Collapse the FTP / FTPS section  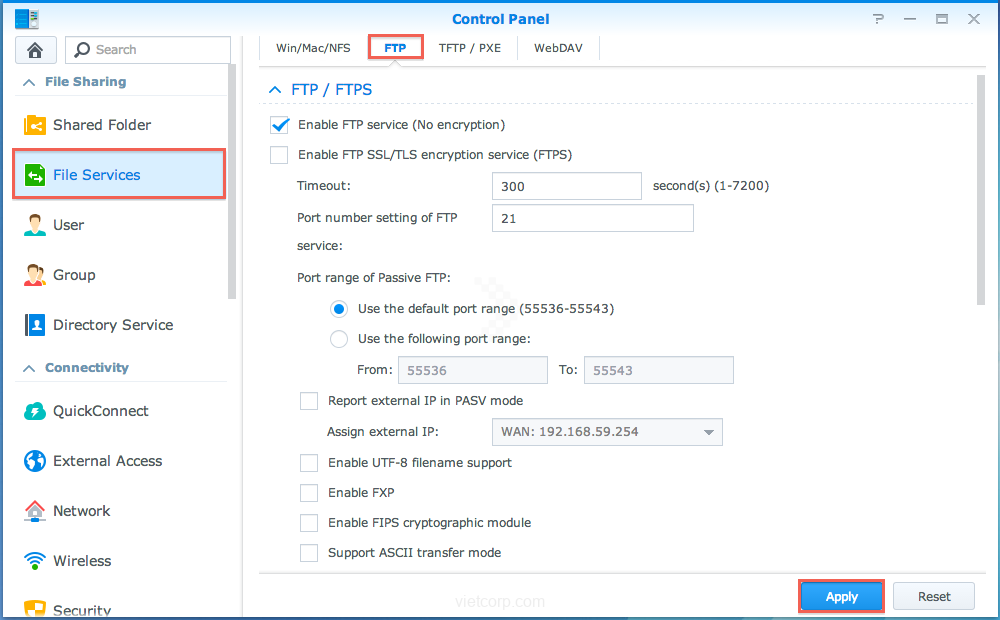pyautogui.click(x=274, y=90)
